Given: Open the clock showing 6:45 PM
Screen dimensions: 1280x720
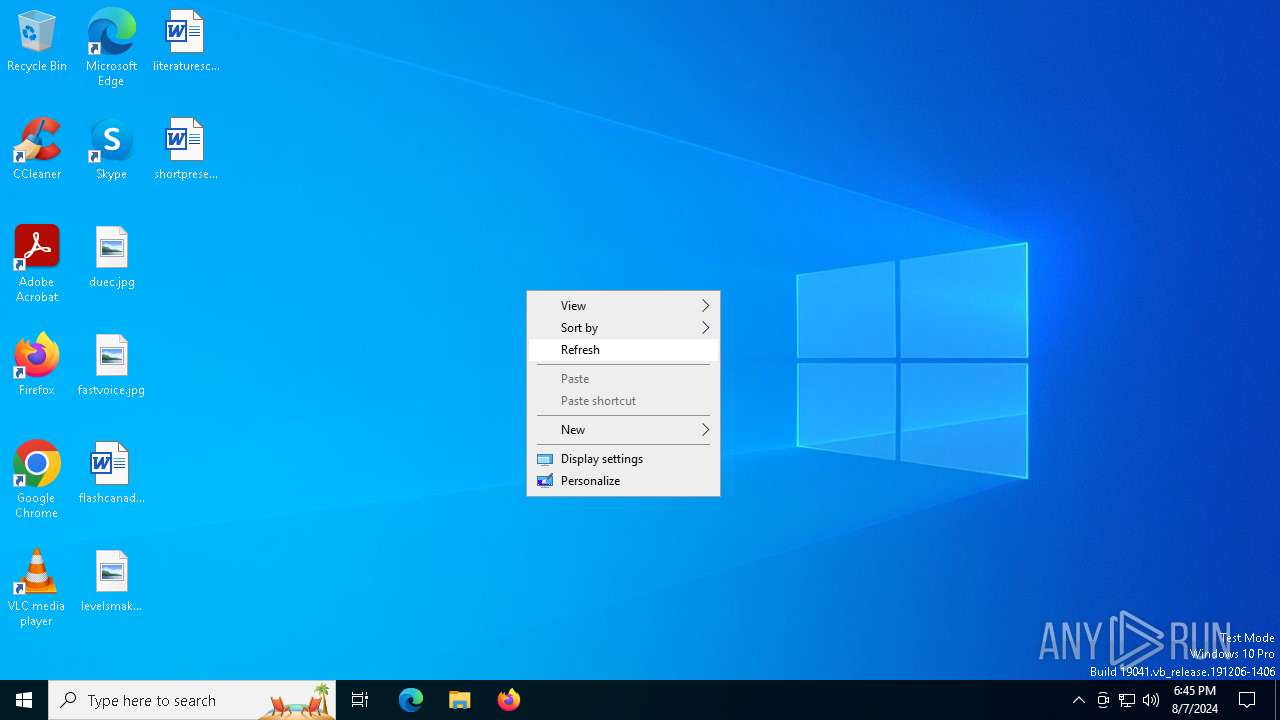Looking at the screenshot, I should [1195, 700].
